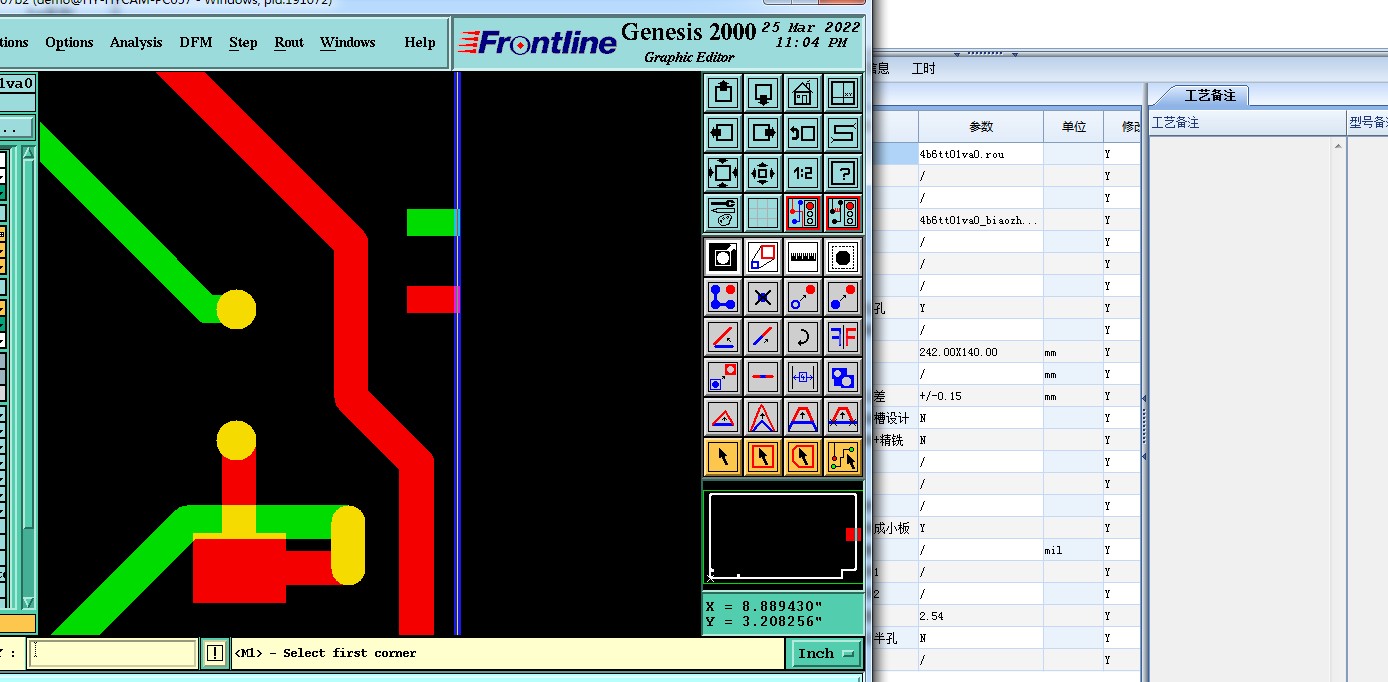
Task: Select the 242.00X140.00 cell
Action: [x=981, y=352]
